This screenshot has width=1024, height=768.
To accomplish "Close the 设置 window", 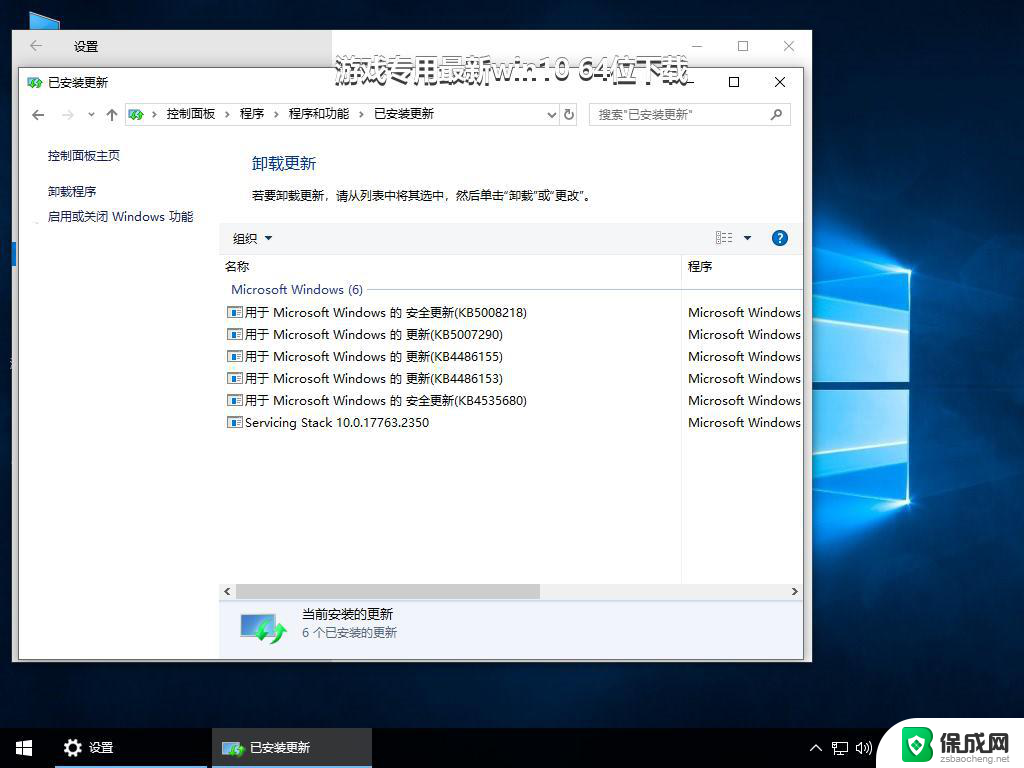I will point(789,46).
